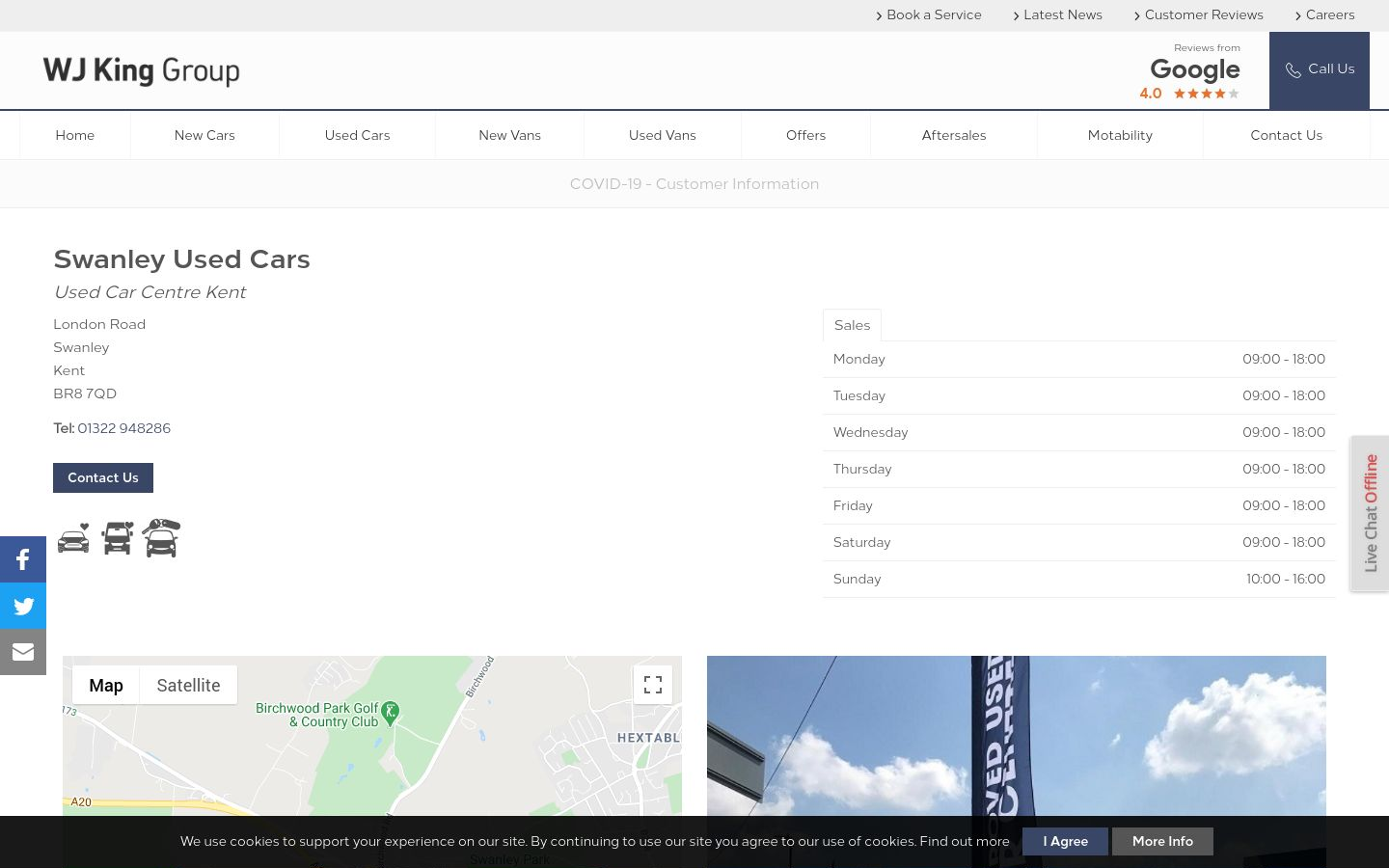1389x868 pixels.
Task: Open Used Cars menu
Action: pyautogui.click(x=358, y=135)
